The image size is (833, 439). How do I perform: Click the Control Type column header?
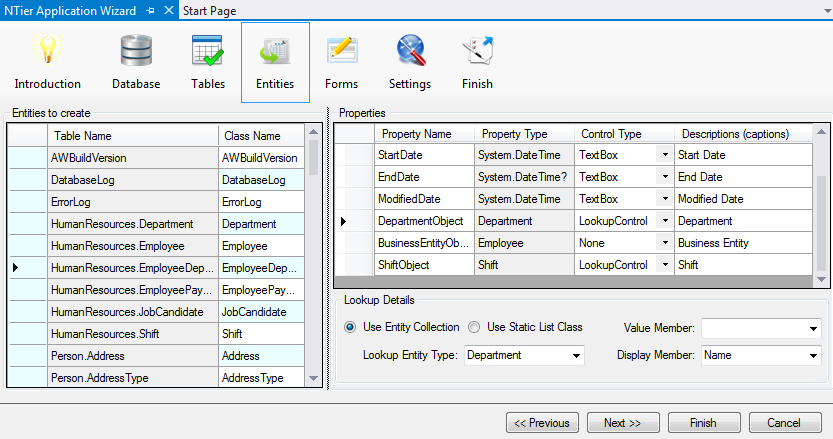coord(624,134)
